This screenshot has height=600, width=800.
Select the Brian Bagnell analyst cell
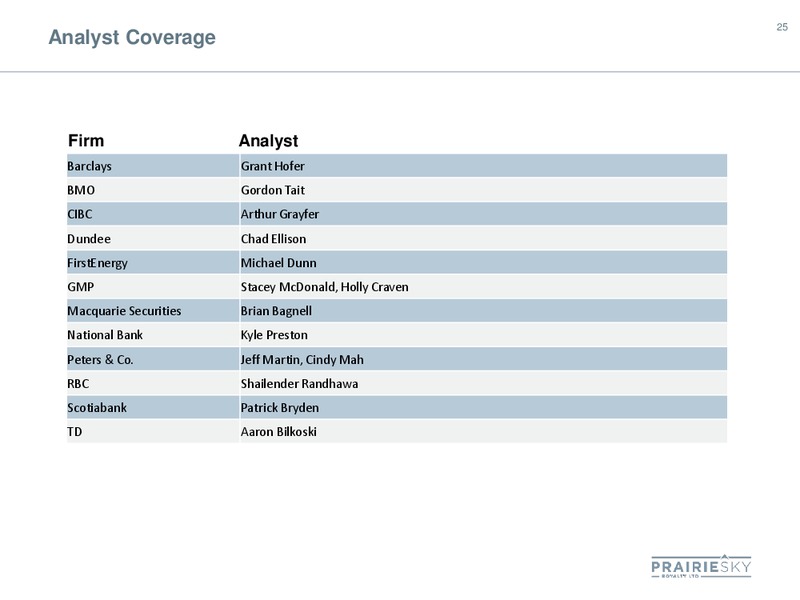pos(483,311)
